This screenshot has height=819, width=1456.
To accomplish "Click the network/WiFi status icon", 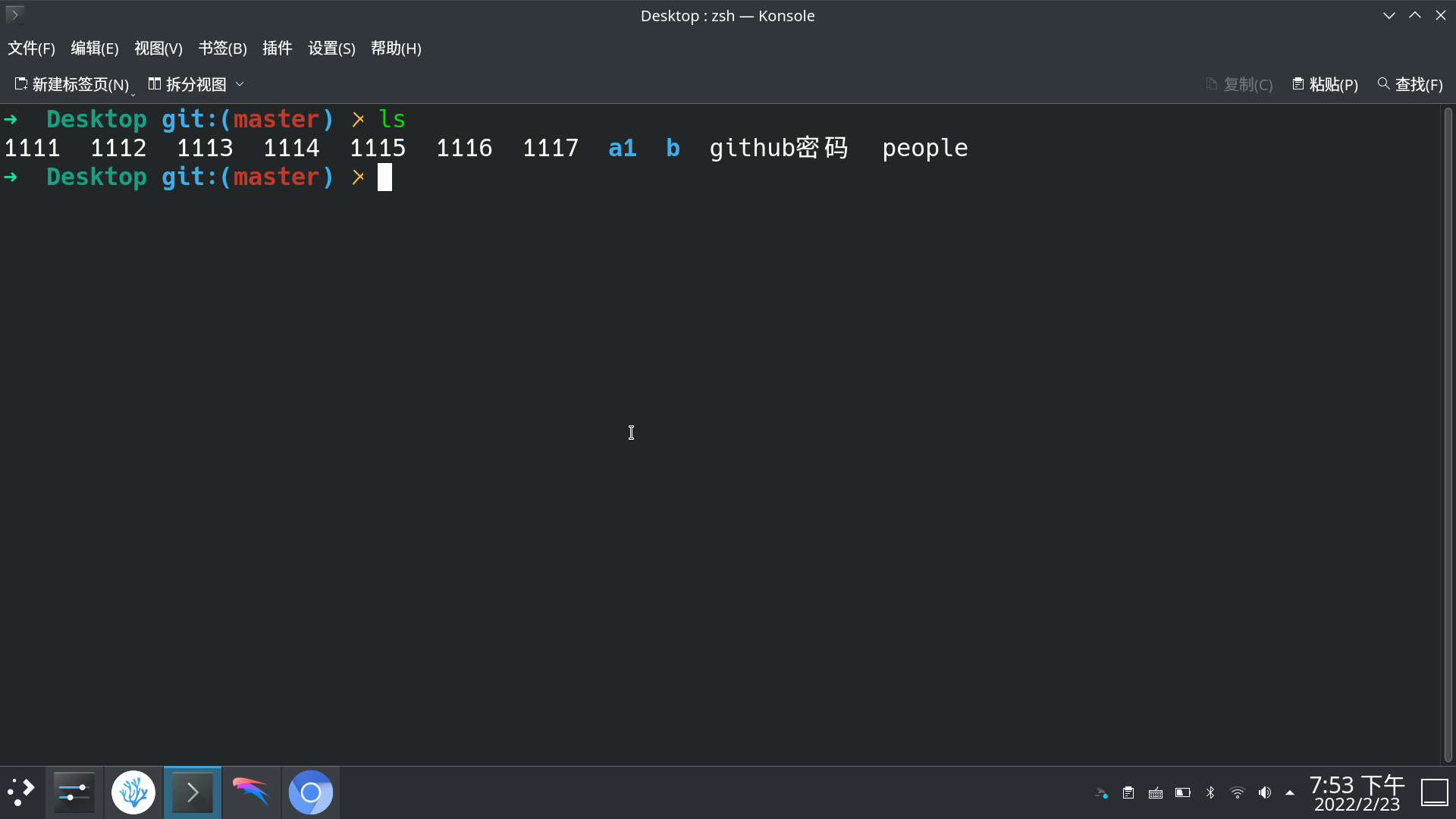I will 1237,792.
